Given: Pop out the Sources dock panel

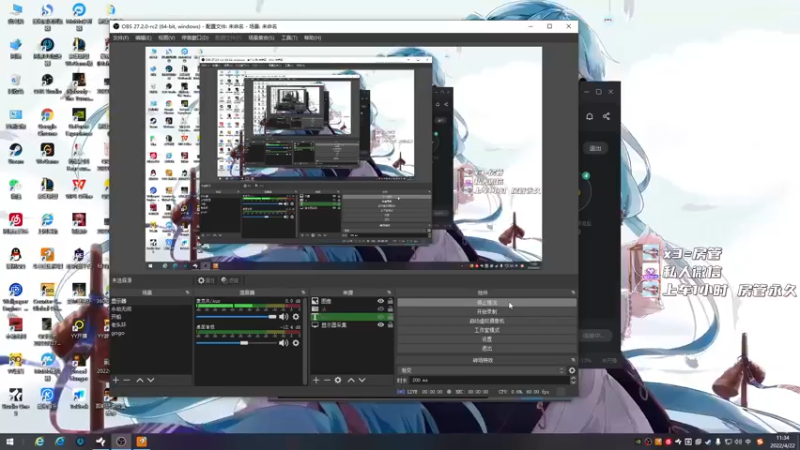Looking at the screenshot, I should coord(389,292).
